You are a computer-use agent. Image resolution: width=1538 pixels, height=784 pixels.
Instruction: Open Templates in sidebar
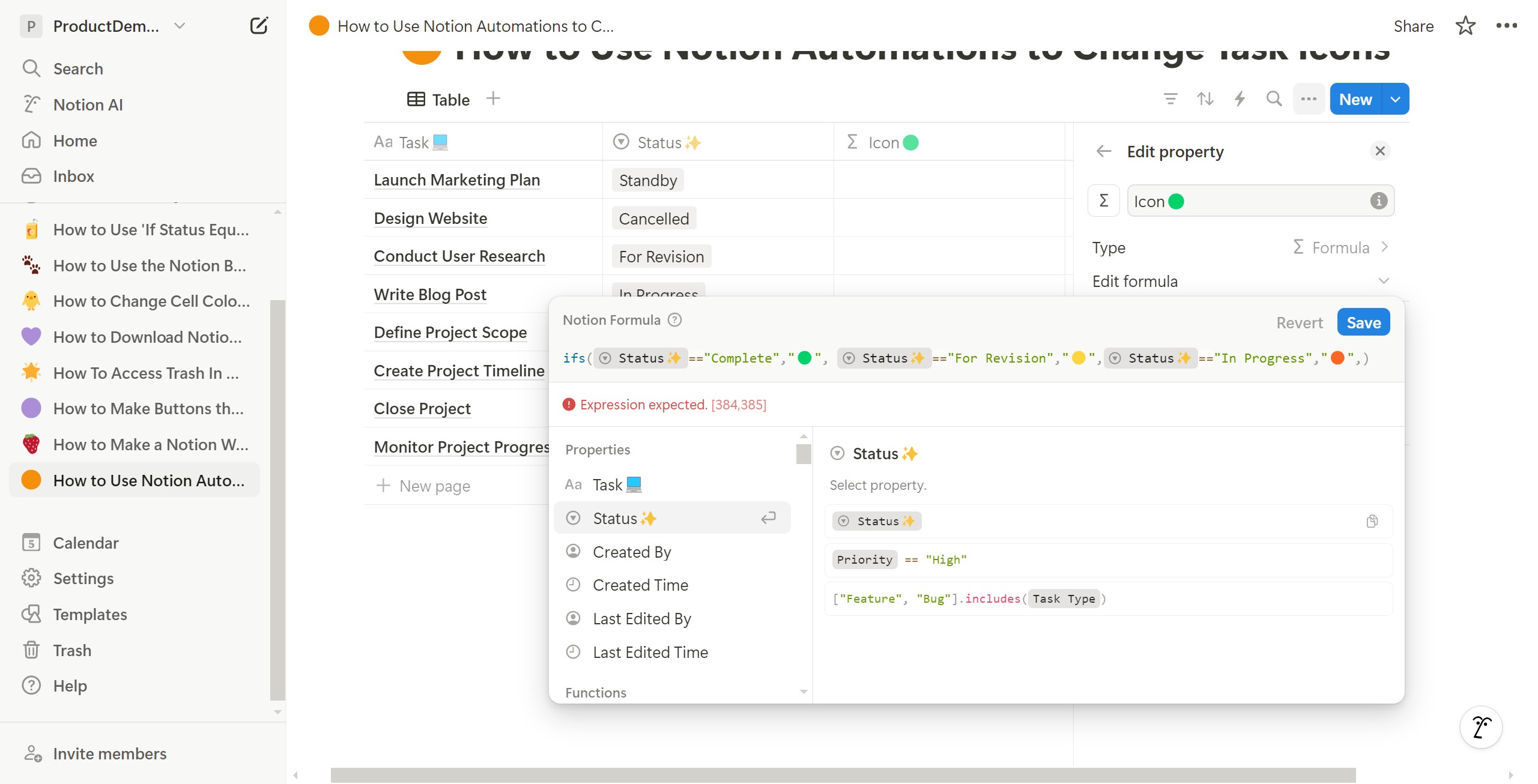tap(90, 614)
